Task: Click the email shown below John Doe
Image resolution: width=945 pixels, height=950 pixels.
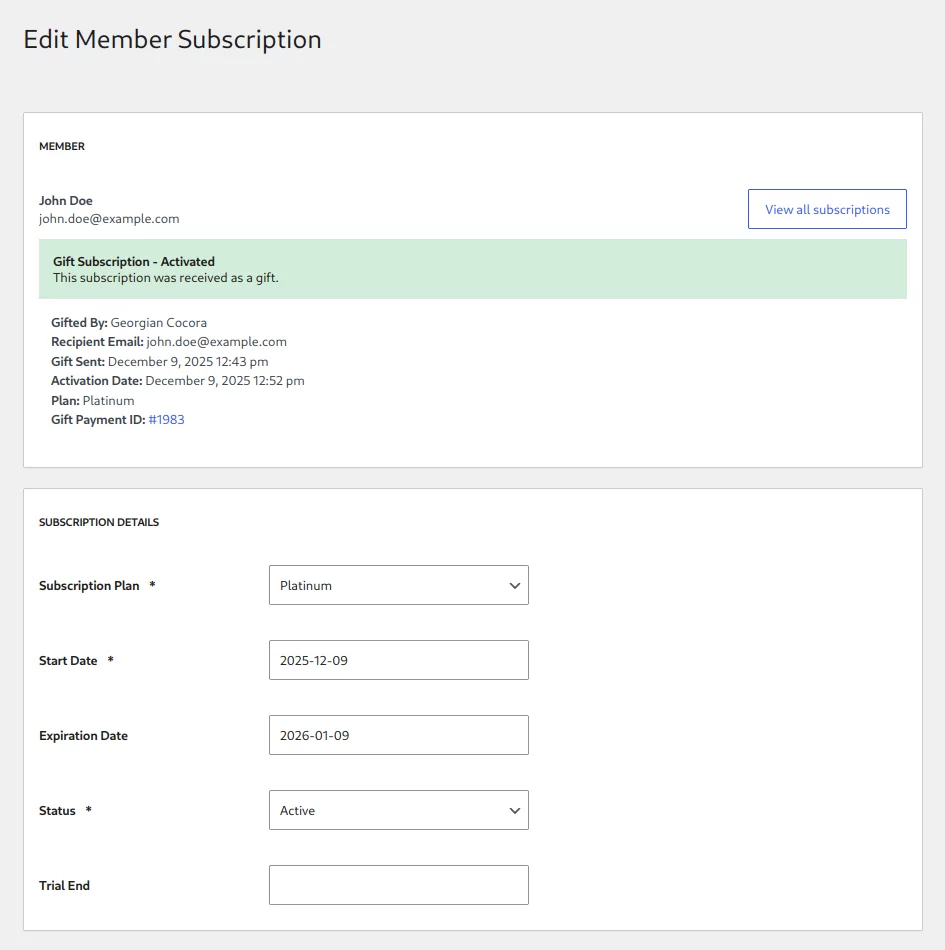Action: pos(109,219)
